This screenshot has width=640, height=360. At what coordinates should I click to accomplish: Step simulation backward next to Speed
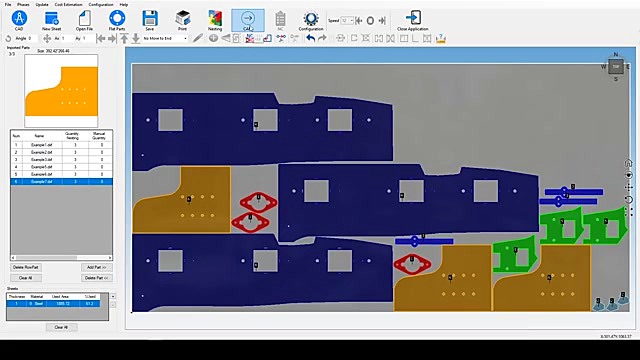(x=359, y=20)
